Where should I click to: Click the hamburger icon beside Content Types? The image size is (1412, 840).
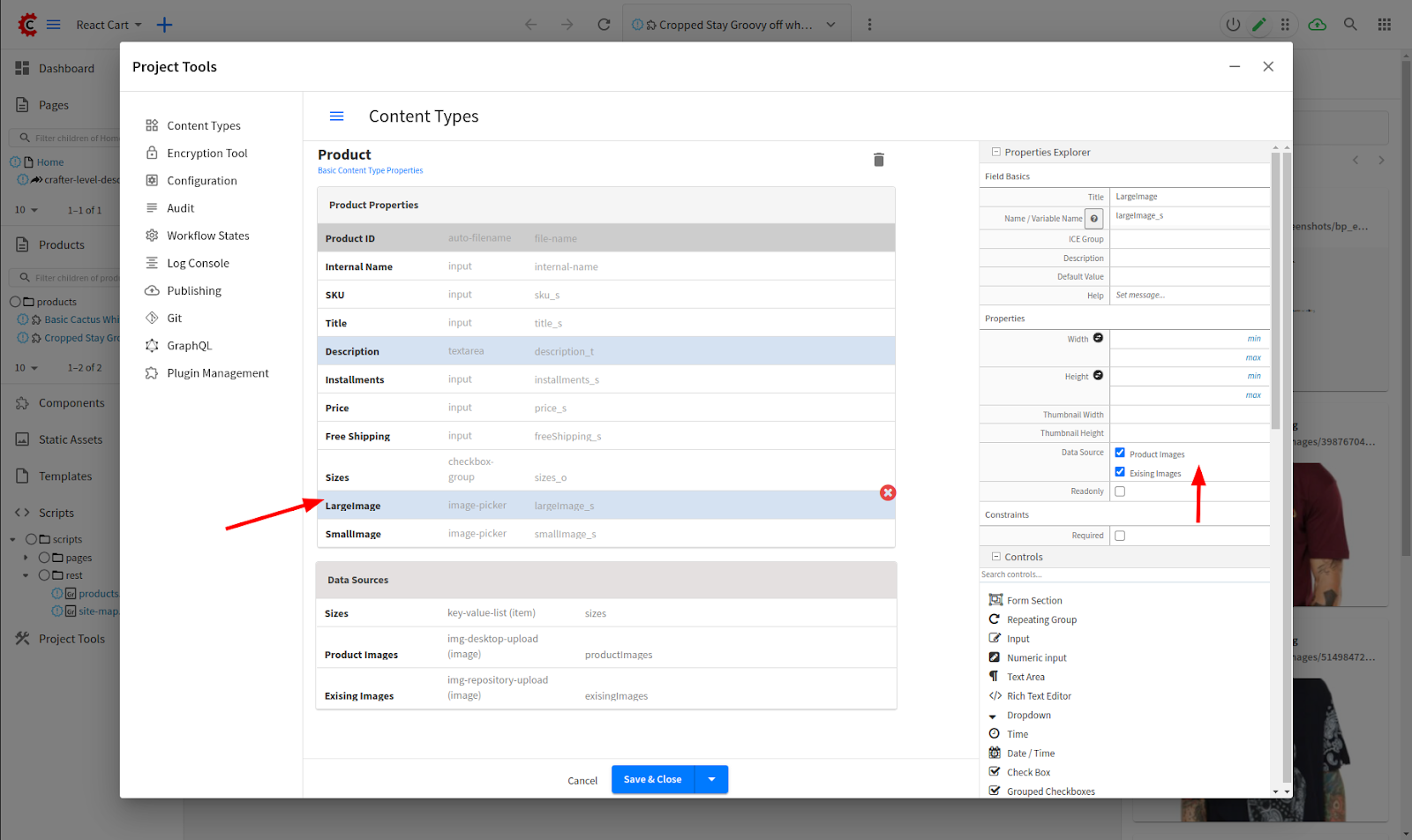click(336, 116)
